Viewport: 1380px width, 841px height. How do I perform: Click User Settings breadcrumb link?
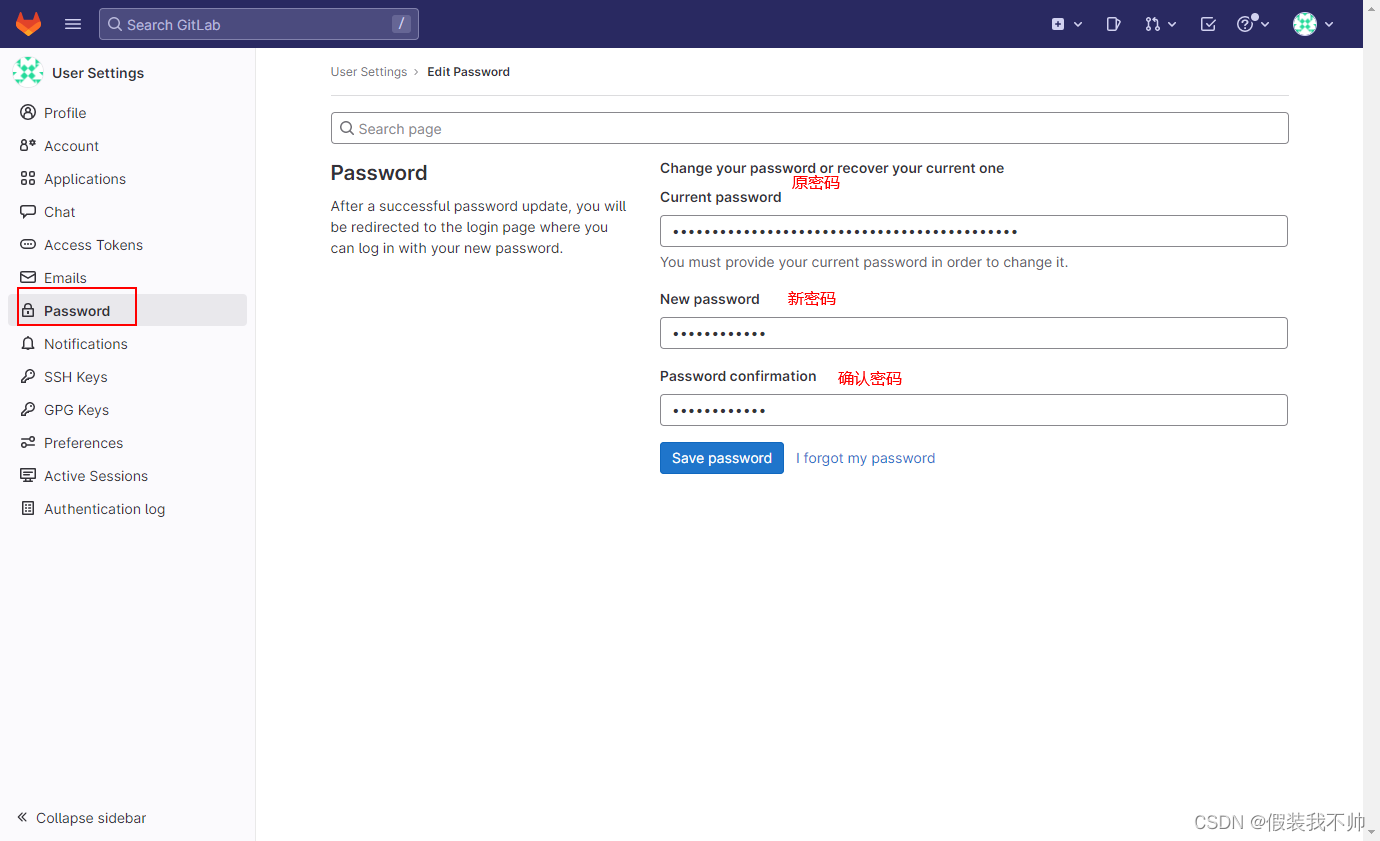point(369,72)
